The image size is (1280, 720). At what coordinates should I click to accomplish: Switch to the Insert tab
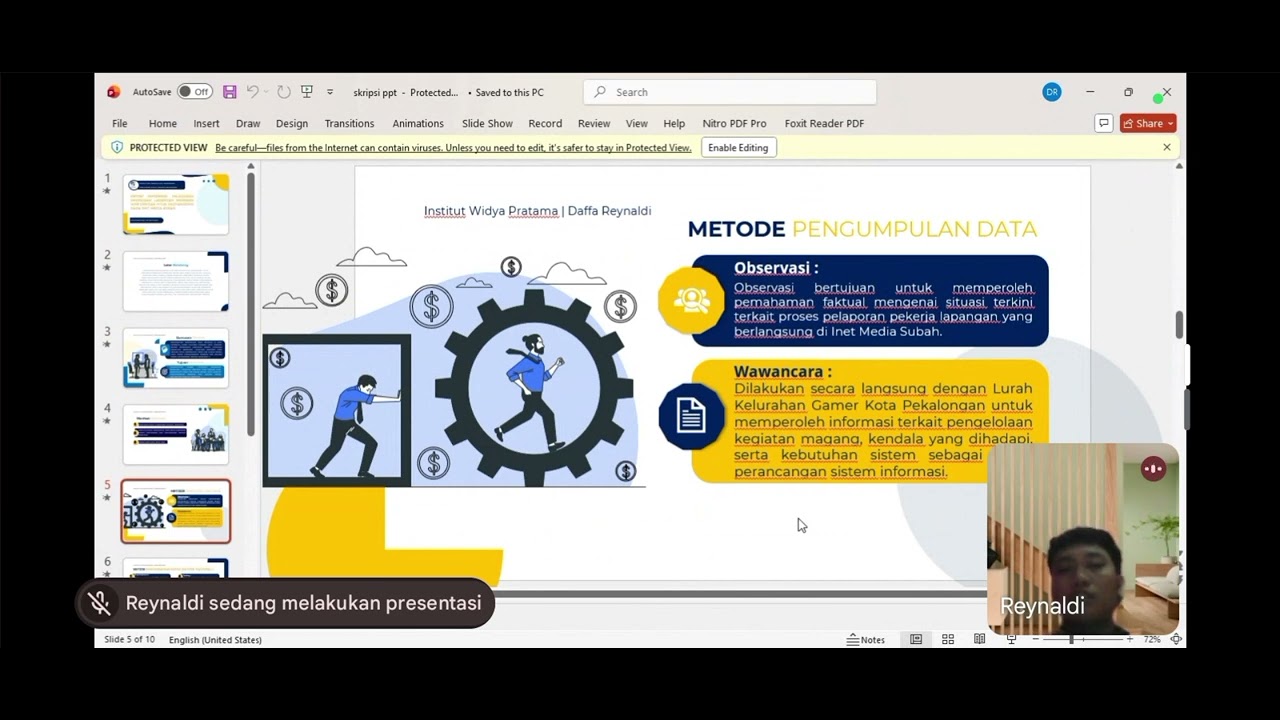click(207, 123)
